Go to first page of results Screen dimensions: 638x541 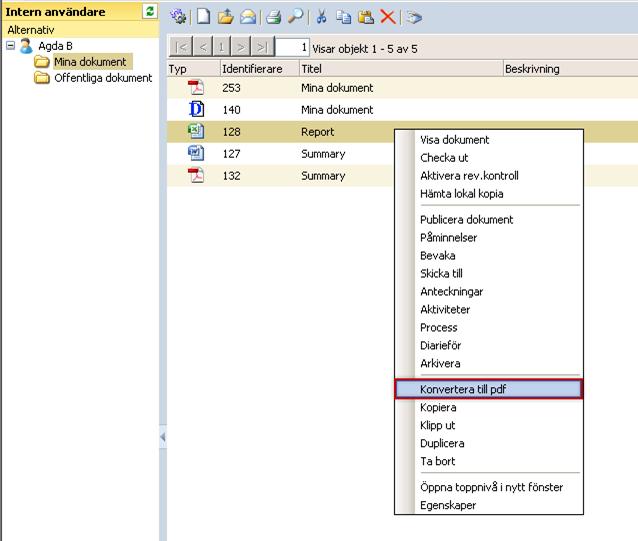tap(181, 47)
